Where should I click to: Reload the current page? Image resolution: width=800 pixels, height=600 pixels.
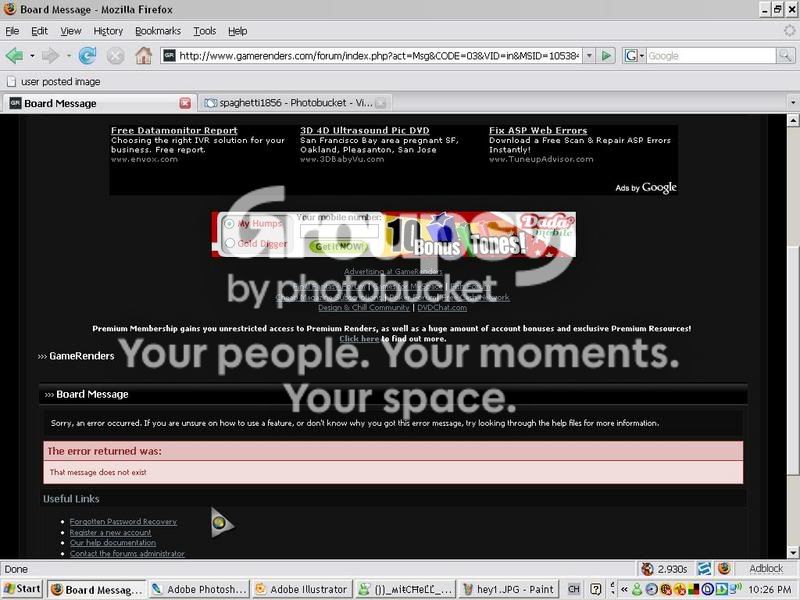pyautogui.click(x=87, y=56)
